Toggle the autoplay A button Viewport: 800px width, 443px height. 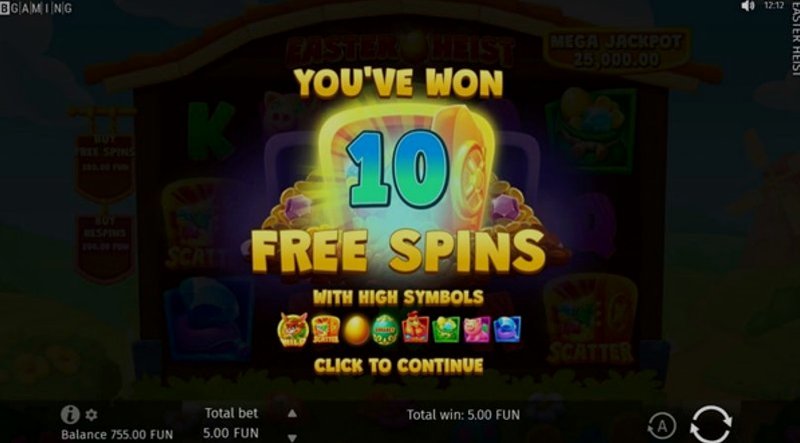[662, 426]
